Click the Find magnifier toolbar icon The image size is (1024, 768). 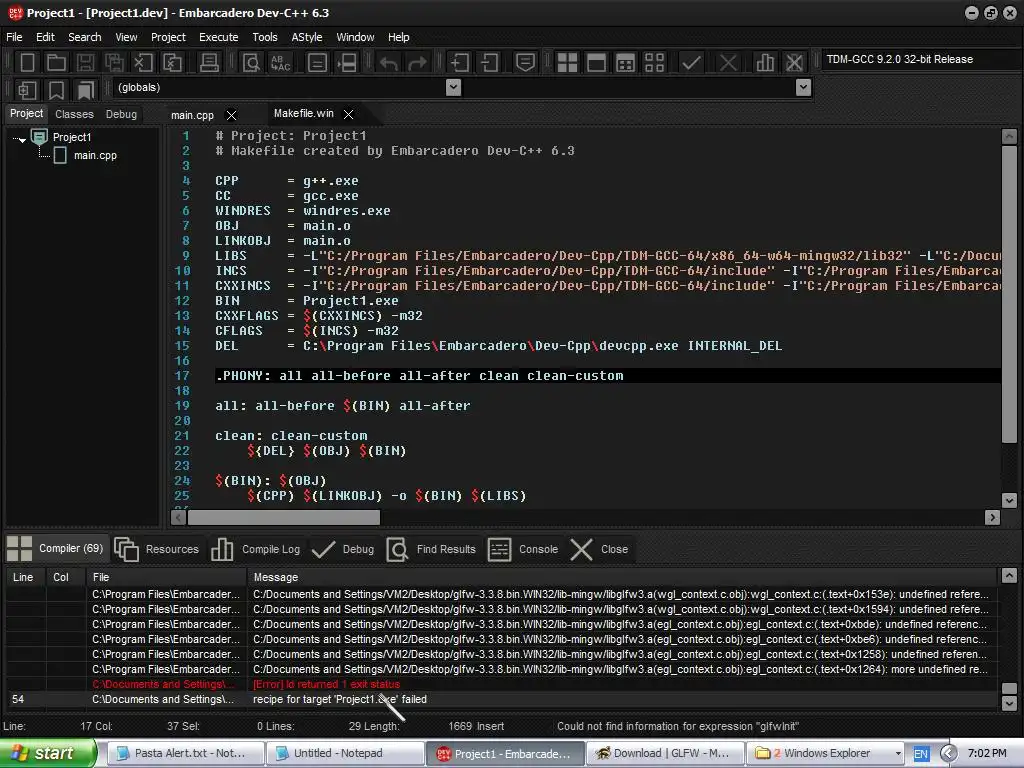(251, 63)
